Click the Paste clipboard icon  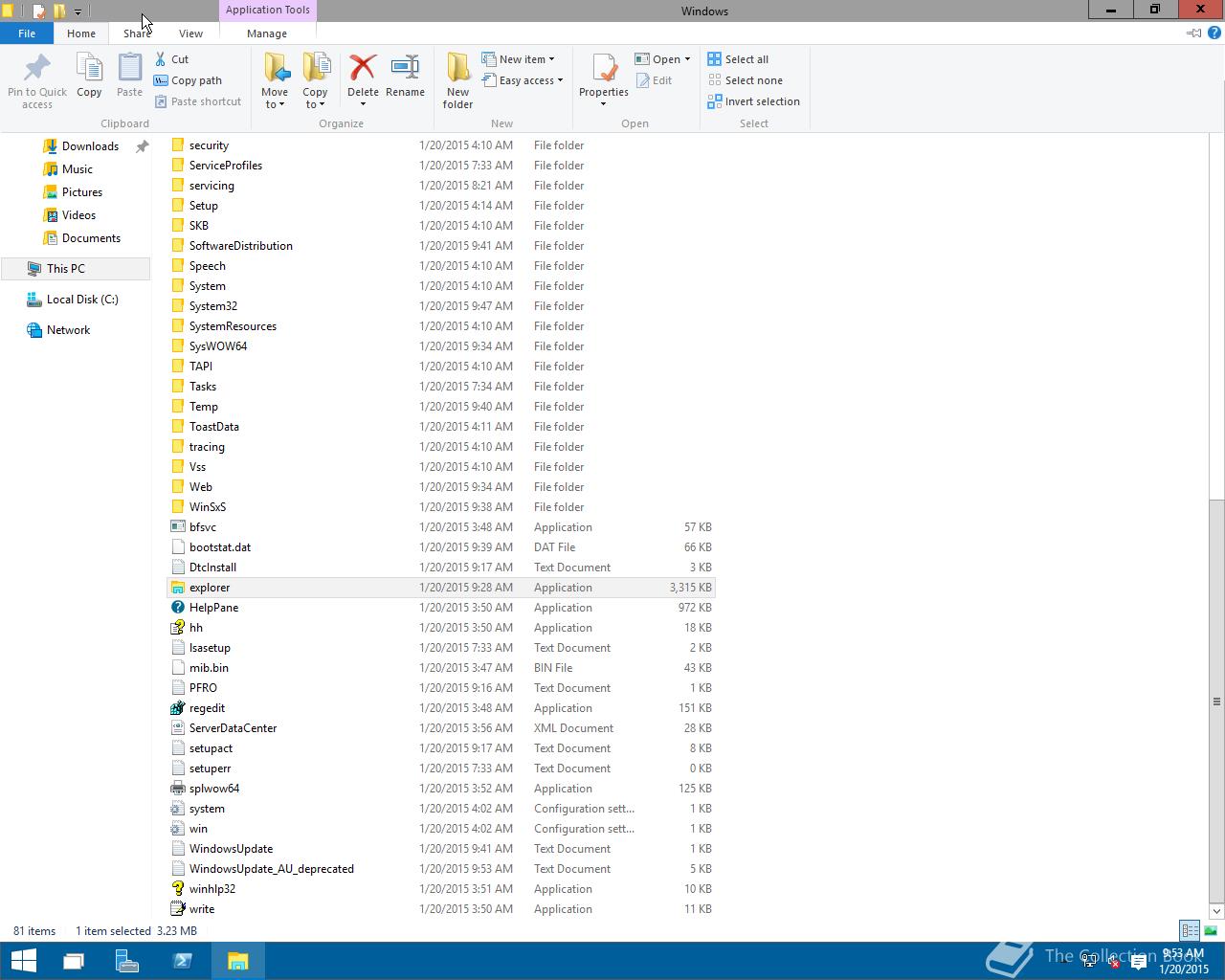tap(129, 68)
